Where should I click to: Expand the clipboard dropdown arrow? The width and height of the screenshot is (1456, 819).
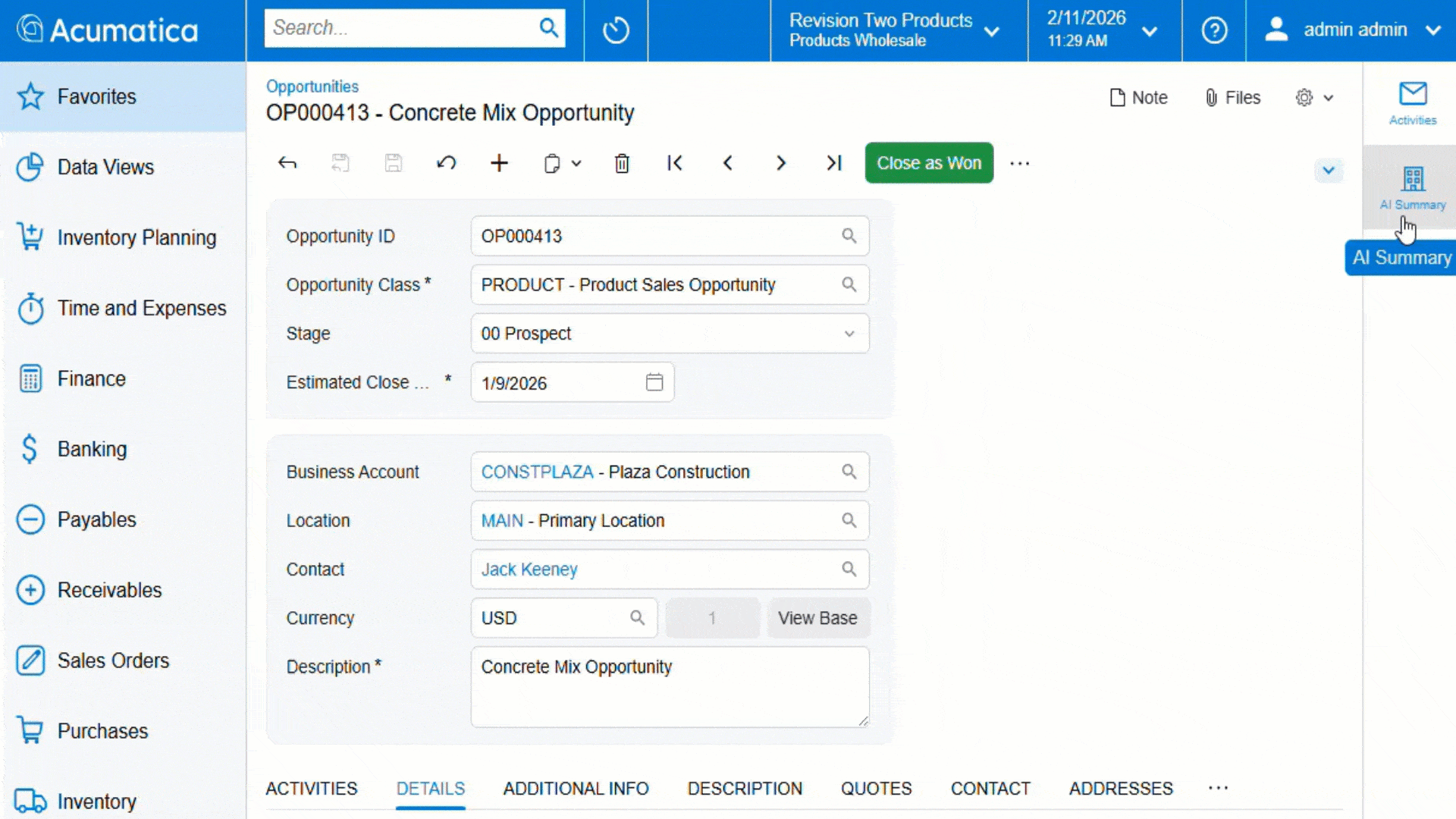point(576,163)
